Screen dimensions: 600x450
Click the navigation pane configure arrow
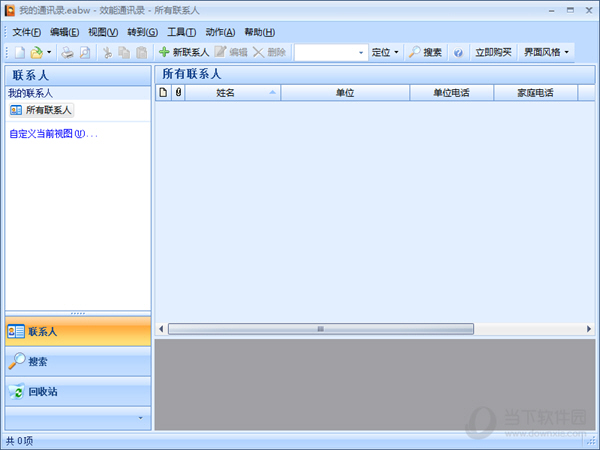coord(140,418)
